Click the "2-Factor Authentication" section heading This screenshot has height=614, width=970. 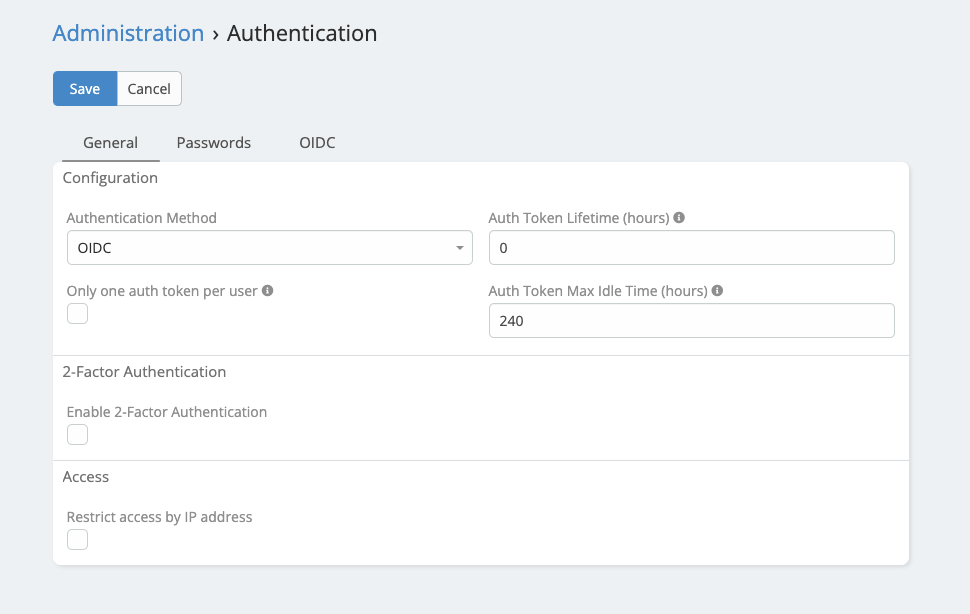point(144,372)
